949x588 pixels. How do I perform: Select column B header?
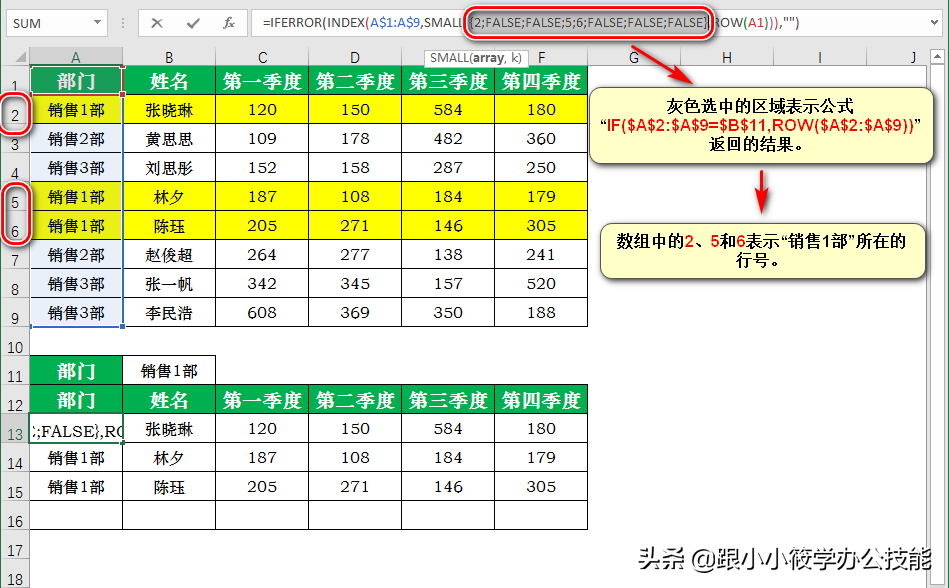169,57
